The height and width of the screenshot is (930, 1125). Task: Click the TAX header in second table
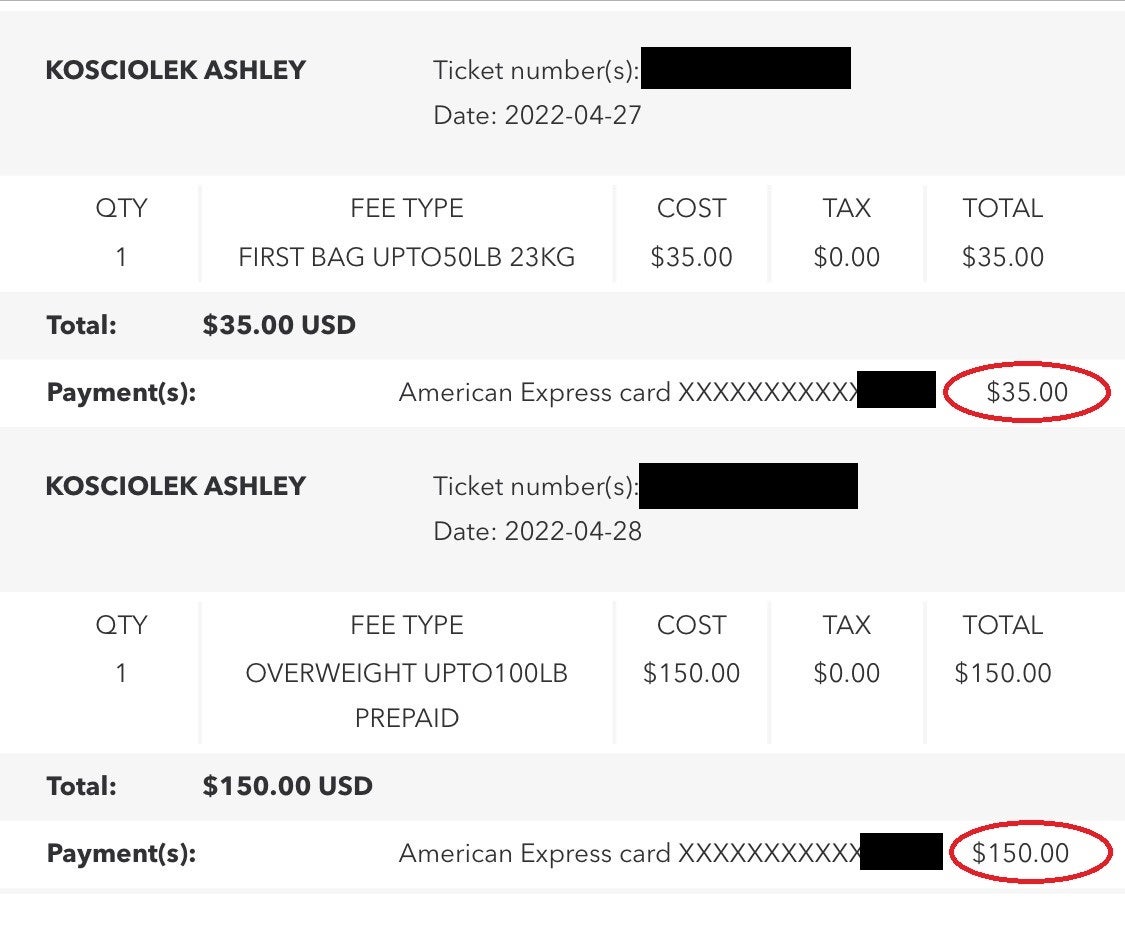pyautogui.click(x=847, y=625)
